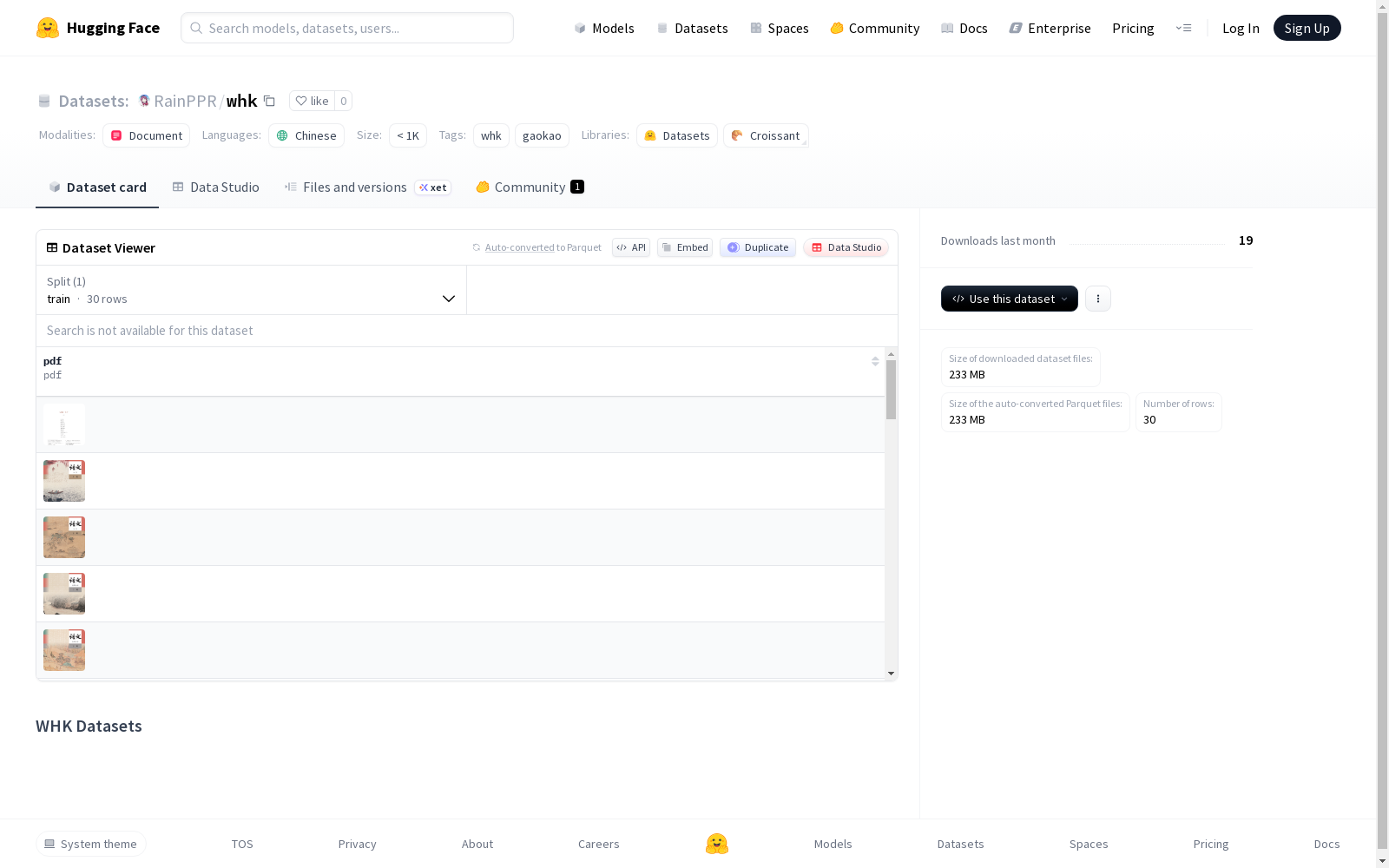Click the Dataset Viewer title

point(109,247)
